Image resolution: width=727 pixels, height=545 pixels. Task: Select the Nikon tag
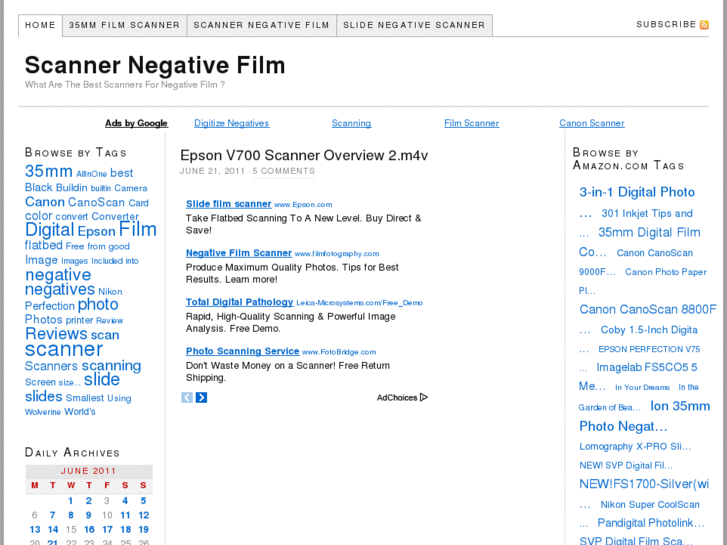pyautogui.click(x=110, y=292)
